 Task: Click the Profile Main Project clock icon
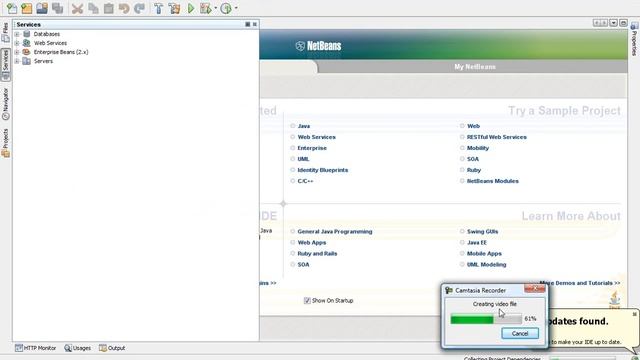click(226, 8)
